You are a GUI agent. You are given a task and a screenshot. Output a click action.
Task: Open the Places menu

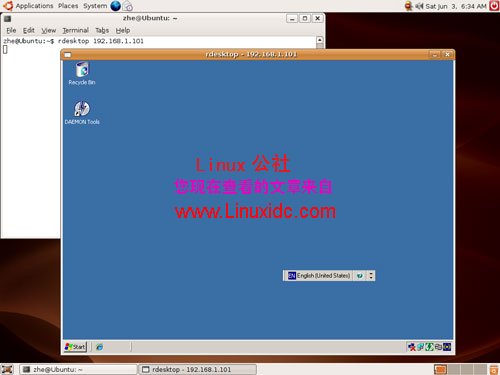[68, 6]
